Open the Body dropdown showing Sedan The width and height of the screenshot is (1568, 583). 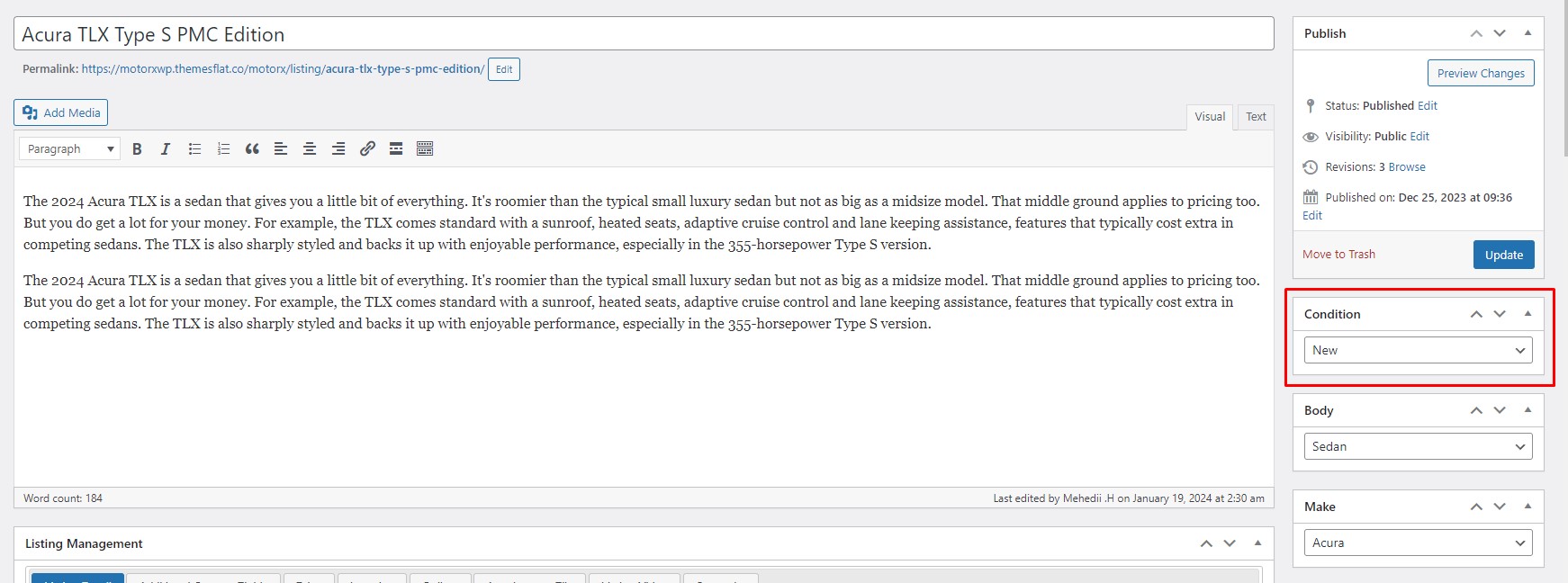pos(1418,446)
